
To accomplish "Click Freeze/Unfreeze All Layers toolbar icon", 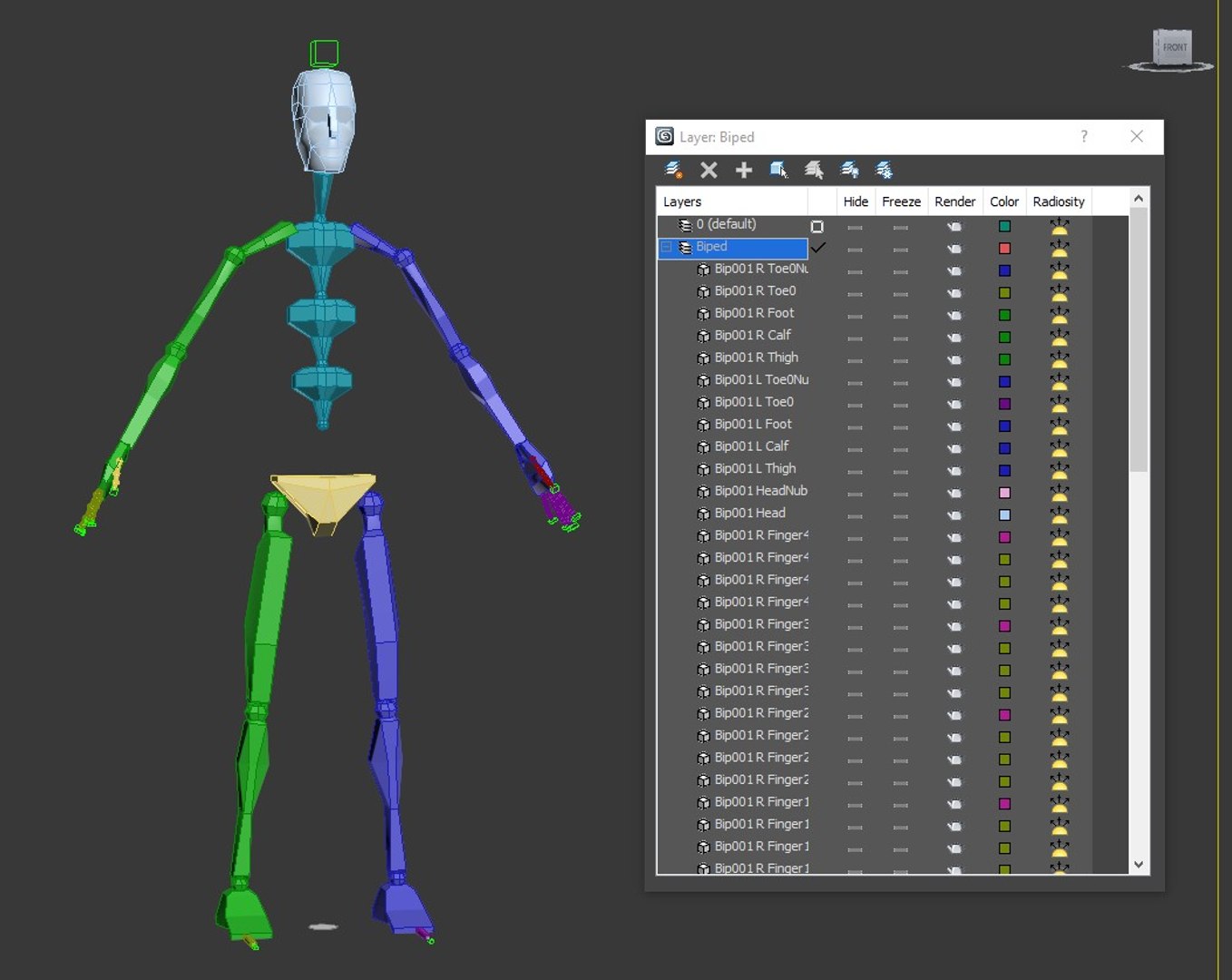I will pyautogui.click(x=884, y=170).
